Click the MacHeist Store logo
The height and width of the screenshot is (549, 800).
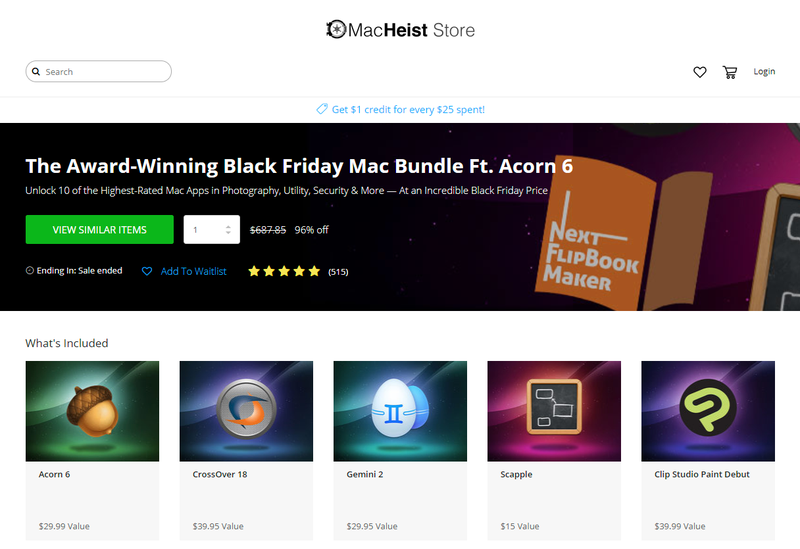pyautogui.click(x=401, y=30)
